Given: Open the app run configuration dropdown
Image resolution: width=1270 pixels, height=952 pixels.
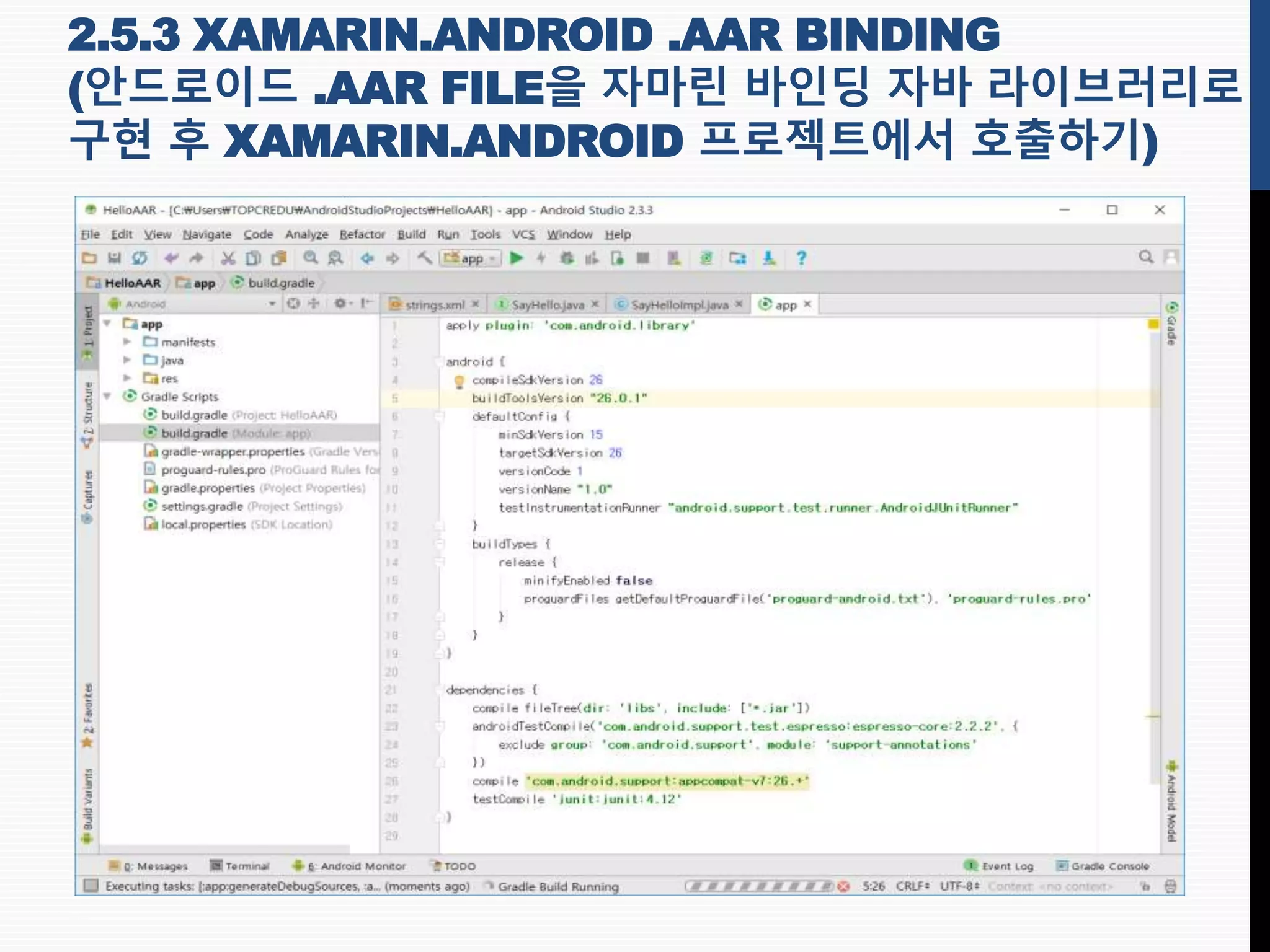Looking at the screenshot, I should (470, 258).
